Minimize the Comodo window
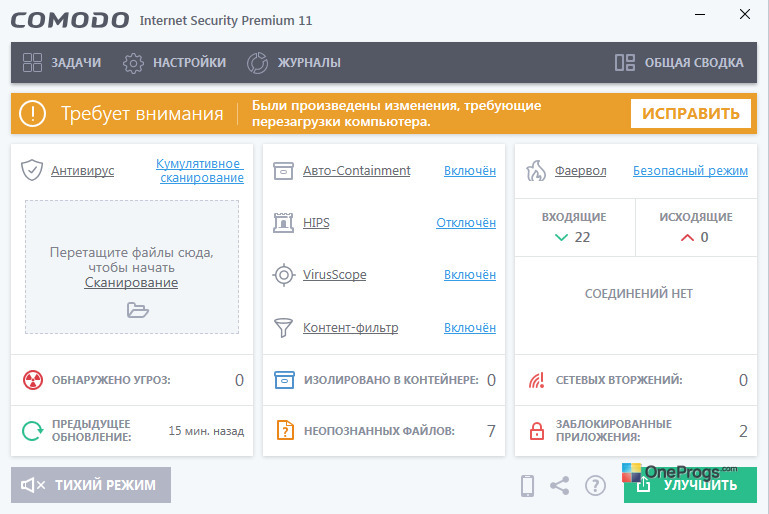 [x=700, y=15]
